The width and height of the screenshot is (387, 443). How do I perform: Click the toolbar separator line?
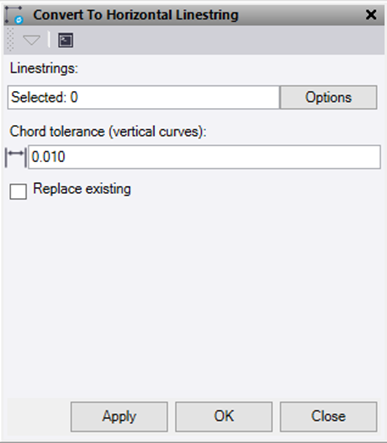(x=49, y=40)
